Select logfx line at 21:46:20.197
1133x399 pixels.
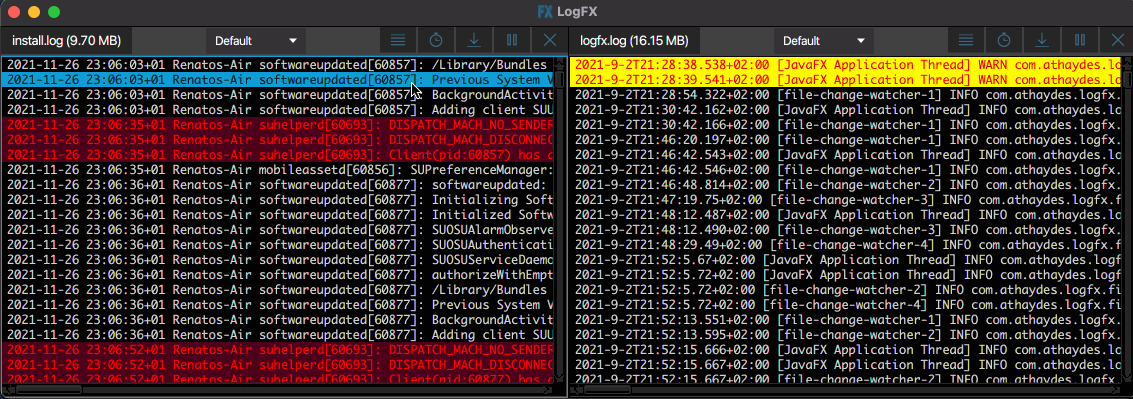pyautogui.click(x=845, y=140)
